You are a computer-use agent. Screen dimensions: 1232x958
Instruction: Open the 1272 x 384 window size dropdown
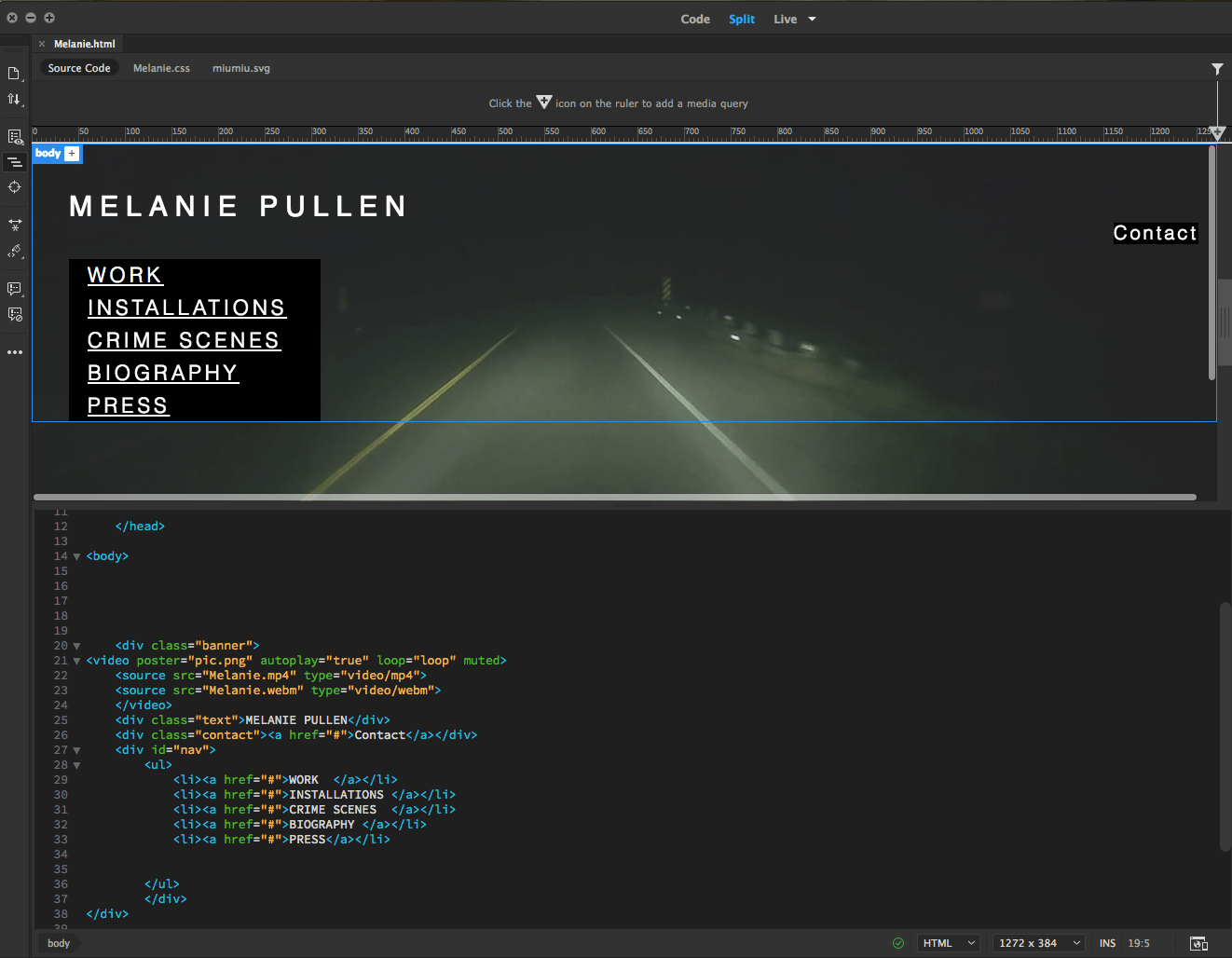[x=1039, y=943]
